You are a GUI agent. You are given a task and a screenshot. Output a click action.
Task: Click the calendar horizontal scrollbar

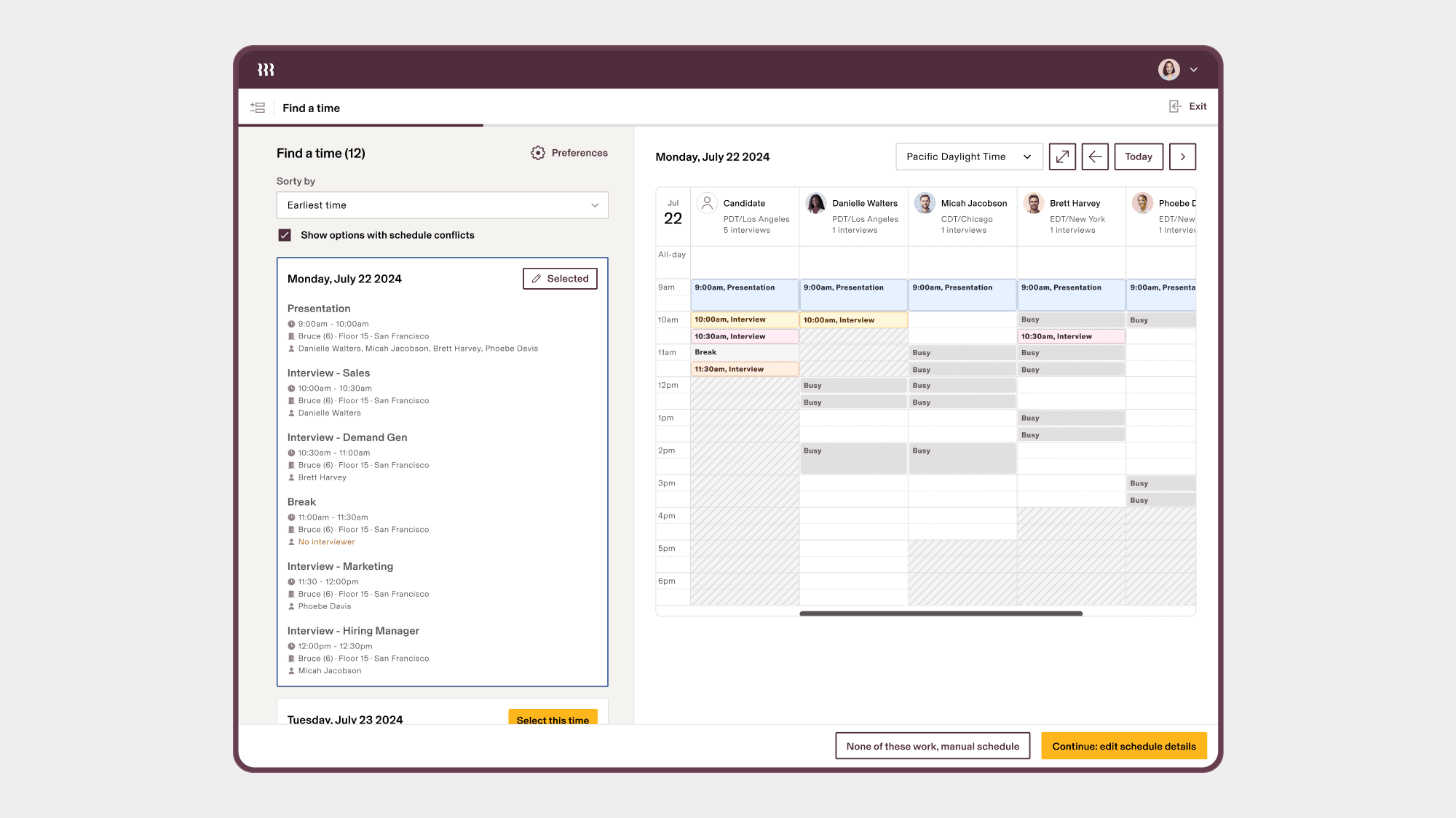click(x=941, y=613)
